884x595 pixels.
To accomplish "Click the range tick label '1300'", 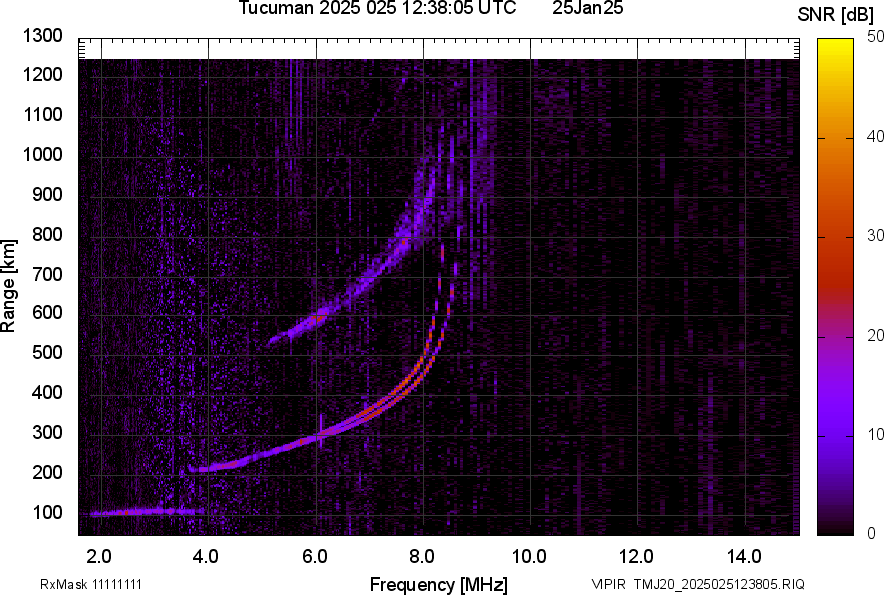I will point(42,36).
